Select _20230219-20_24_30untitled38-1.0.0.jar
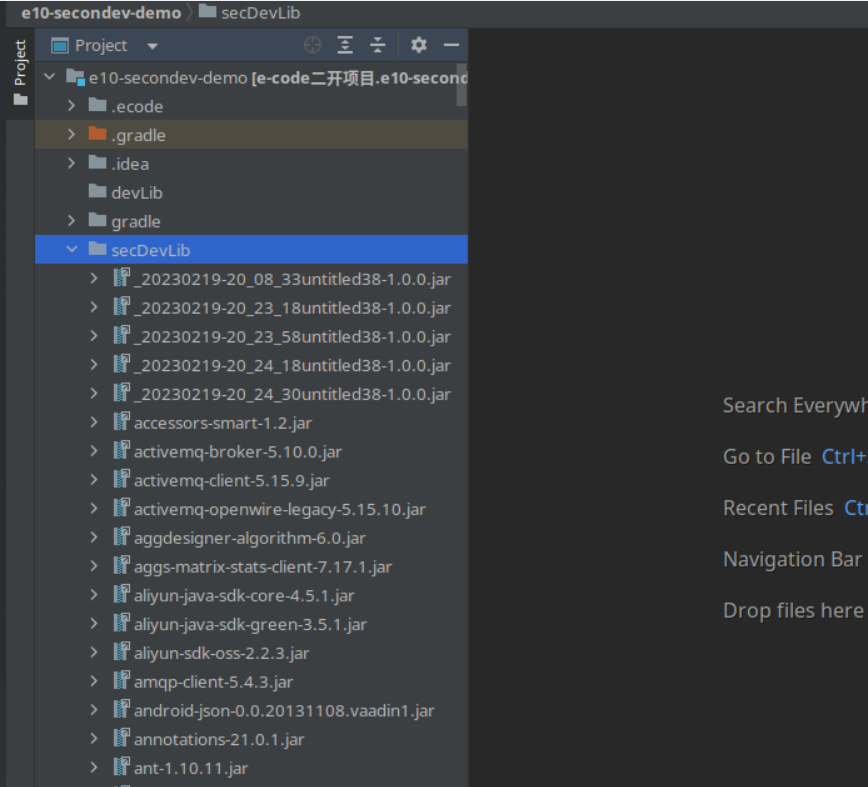 coord(251,394)
